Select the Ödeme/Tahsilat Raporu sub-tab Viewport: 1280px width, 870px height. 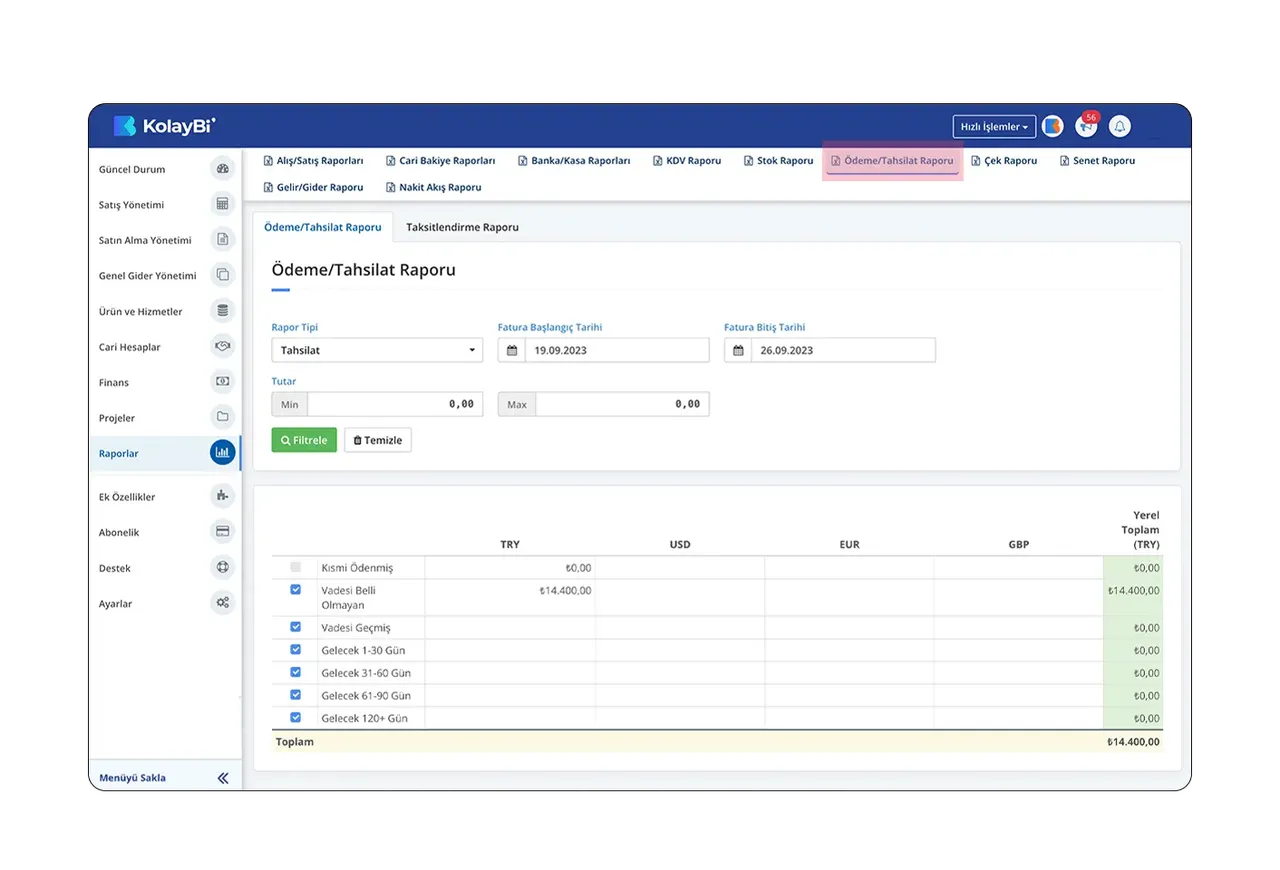[323, 227]
